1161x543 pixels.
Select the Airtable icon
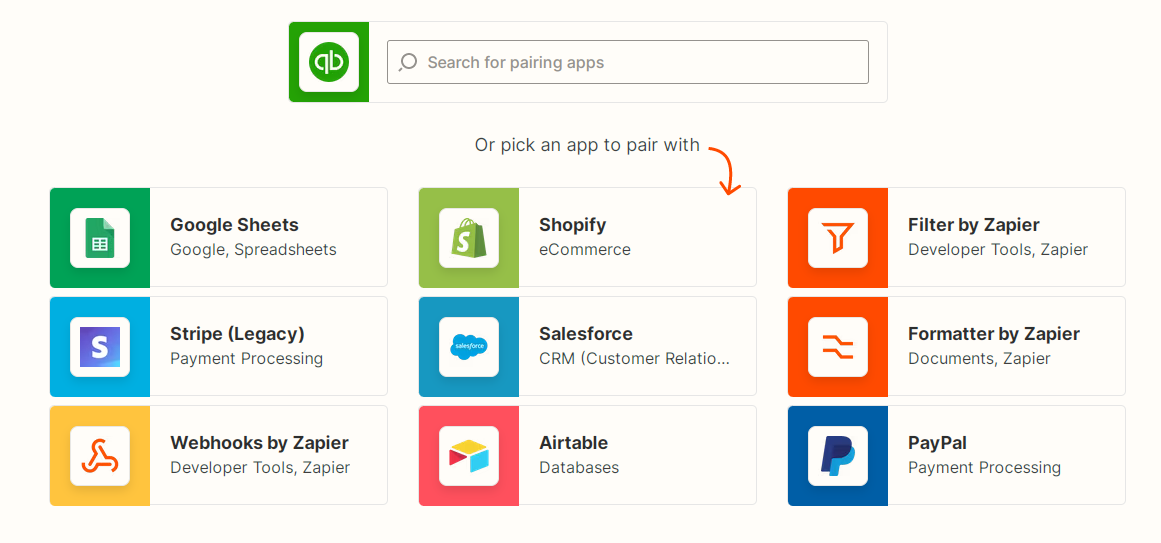click(x=469, y=456)
